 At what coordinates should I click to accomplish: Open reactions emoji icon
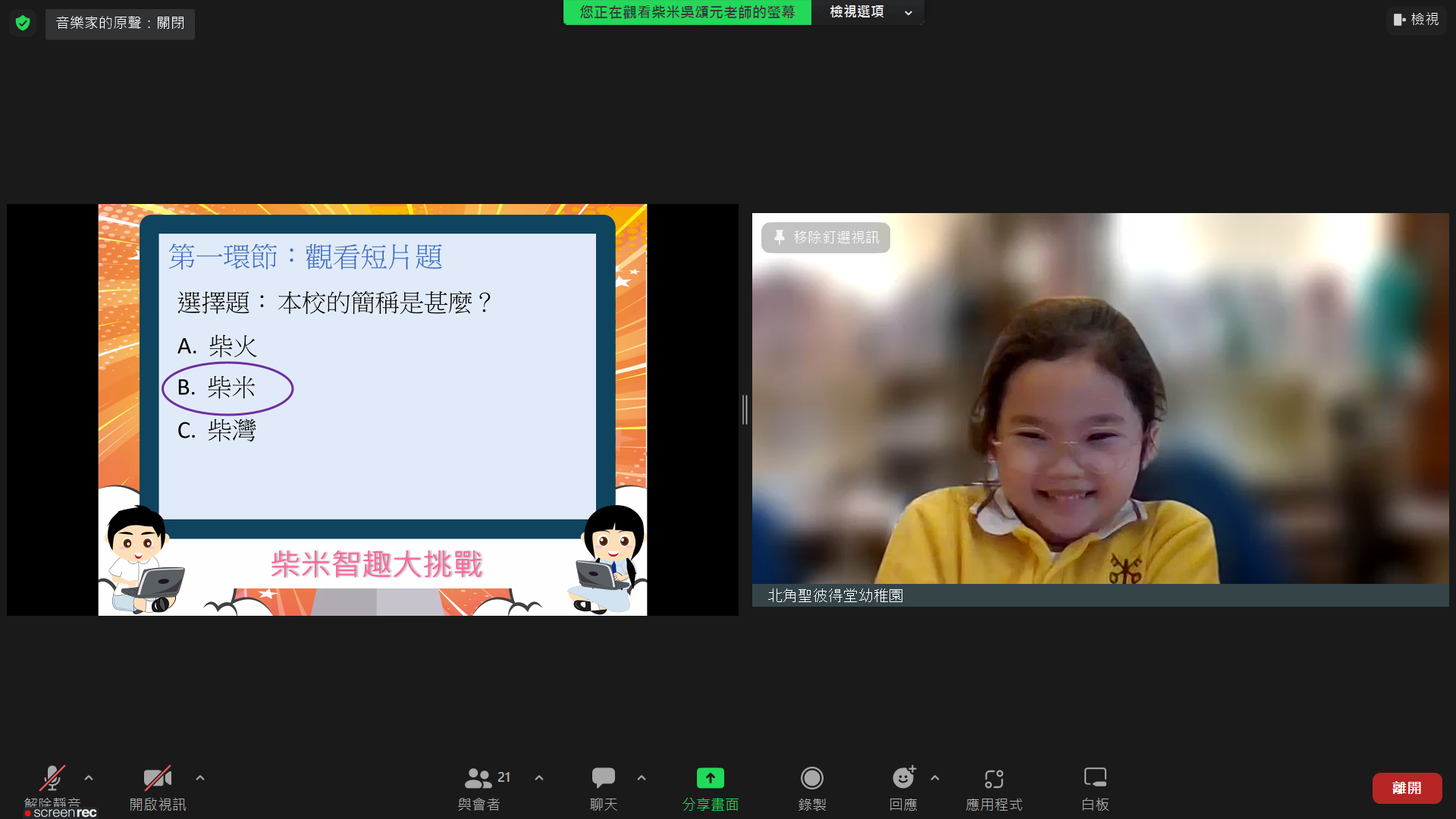click(x=903, y=778)
